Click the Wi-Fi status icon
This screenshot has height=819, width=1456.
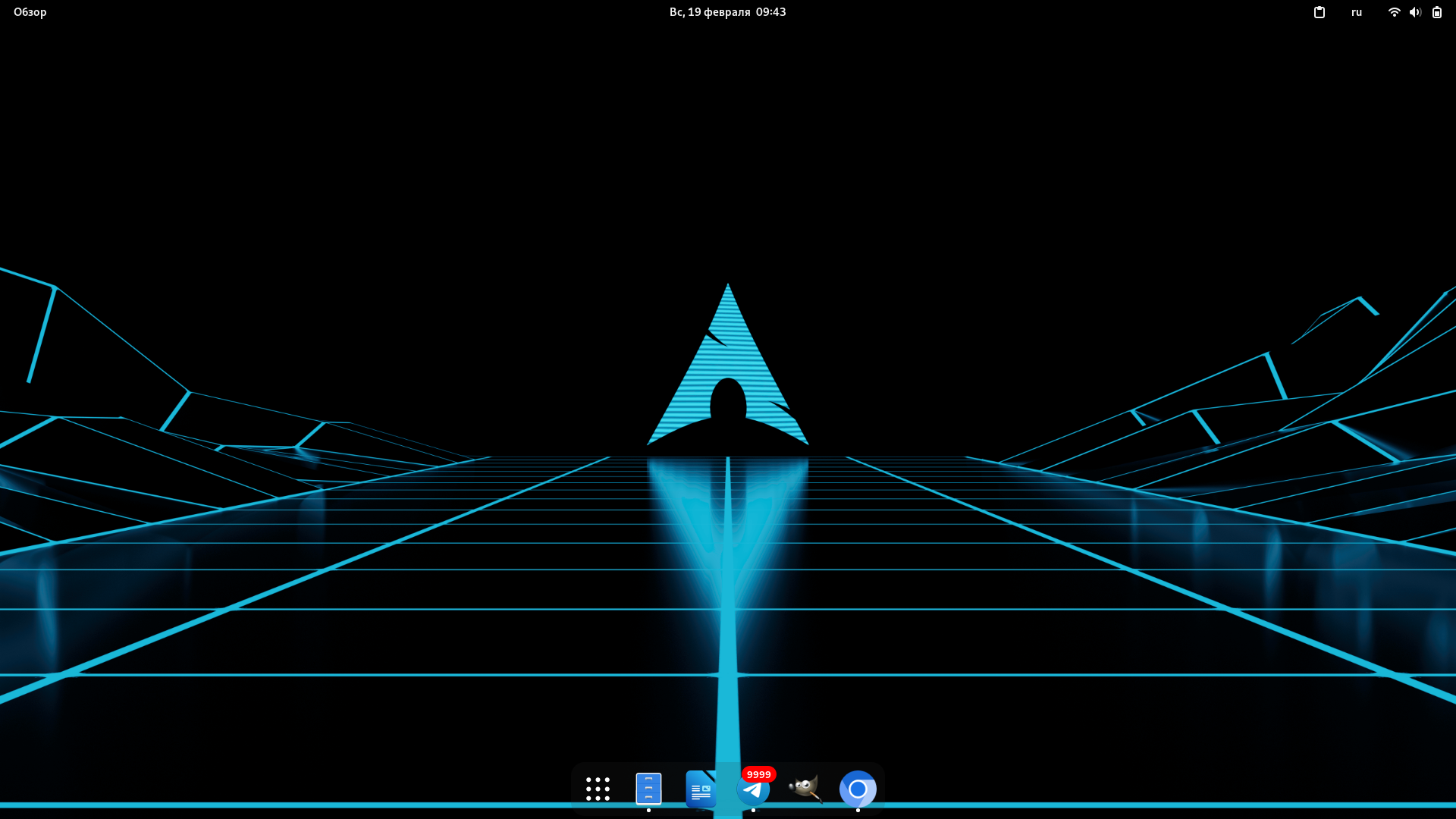pyautogui.click(x=1394, y=12)
